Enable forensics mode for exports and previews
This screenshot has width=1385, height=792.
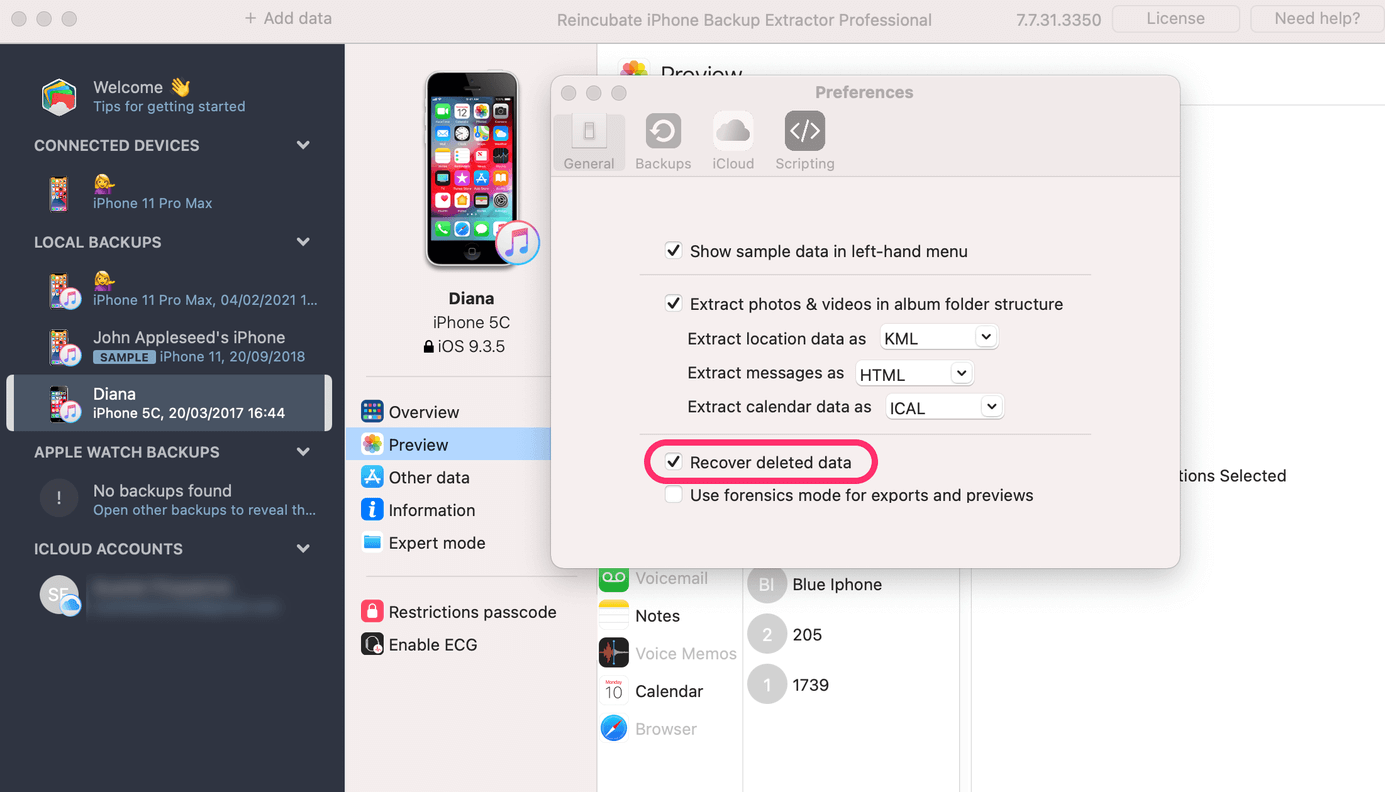[673, 495]
